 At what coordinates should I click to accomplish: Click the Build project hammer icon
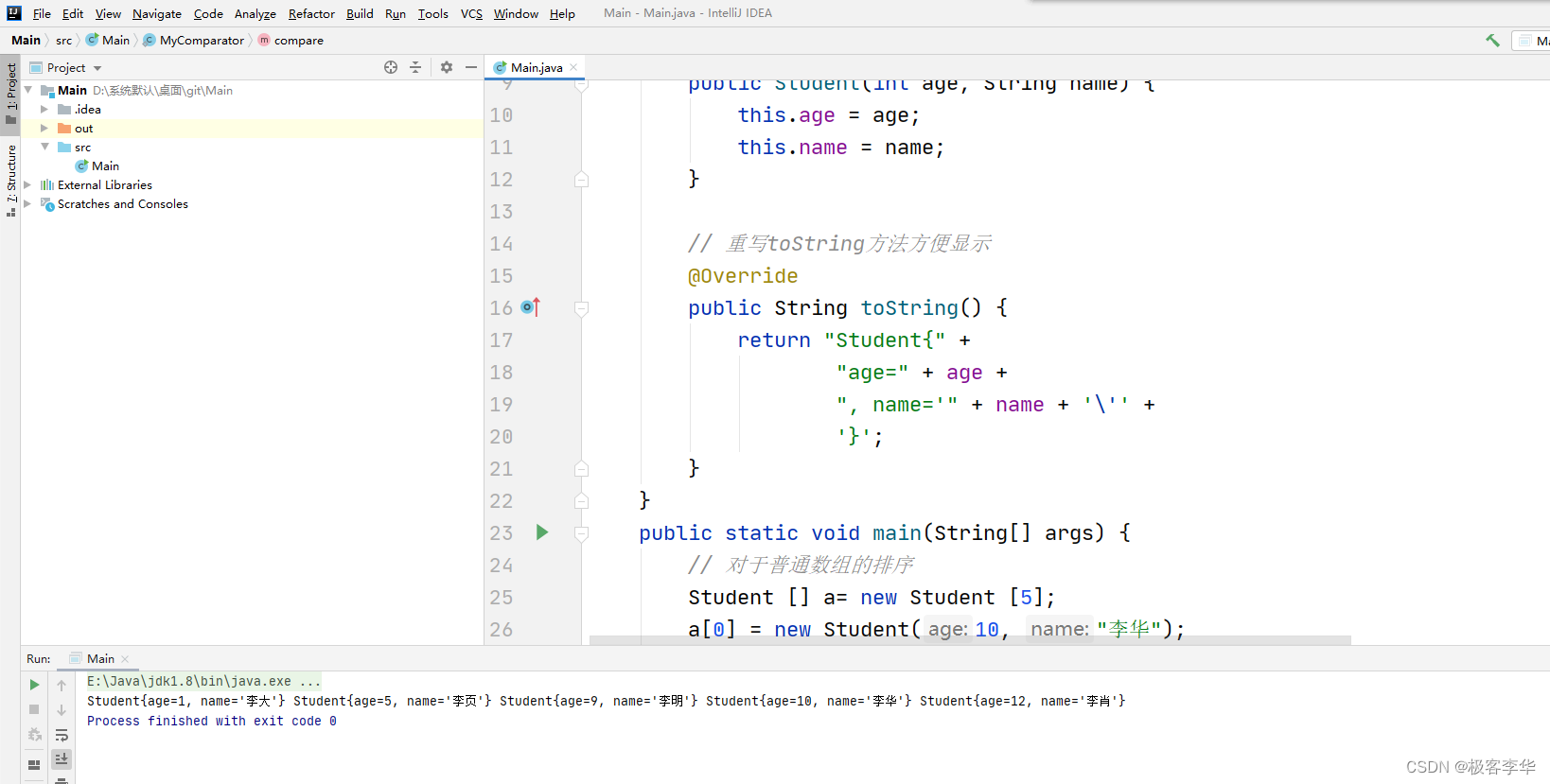pyautogui.click(x=1492, y=40)
